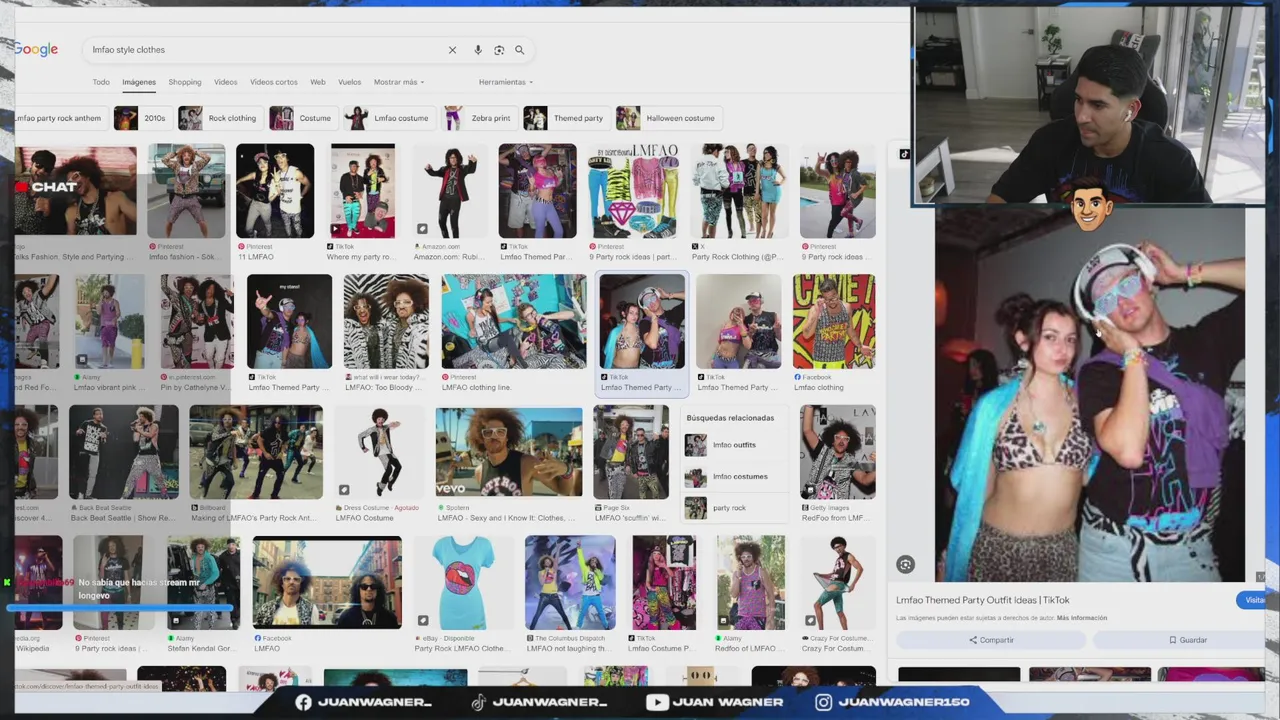Image resolution: width=1280 pixels, height=720 pixels.
Task: Select the Themed party filter chip
Action: pos(565,118)
